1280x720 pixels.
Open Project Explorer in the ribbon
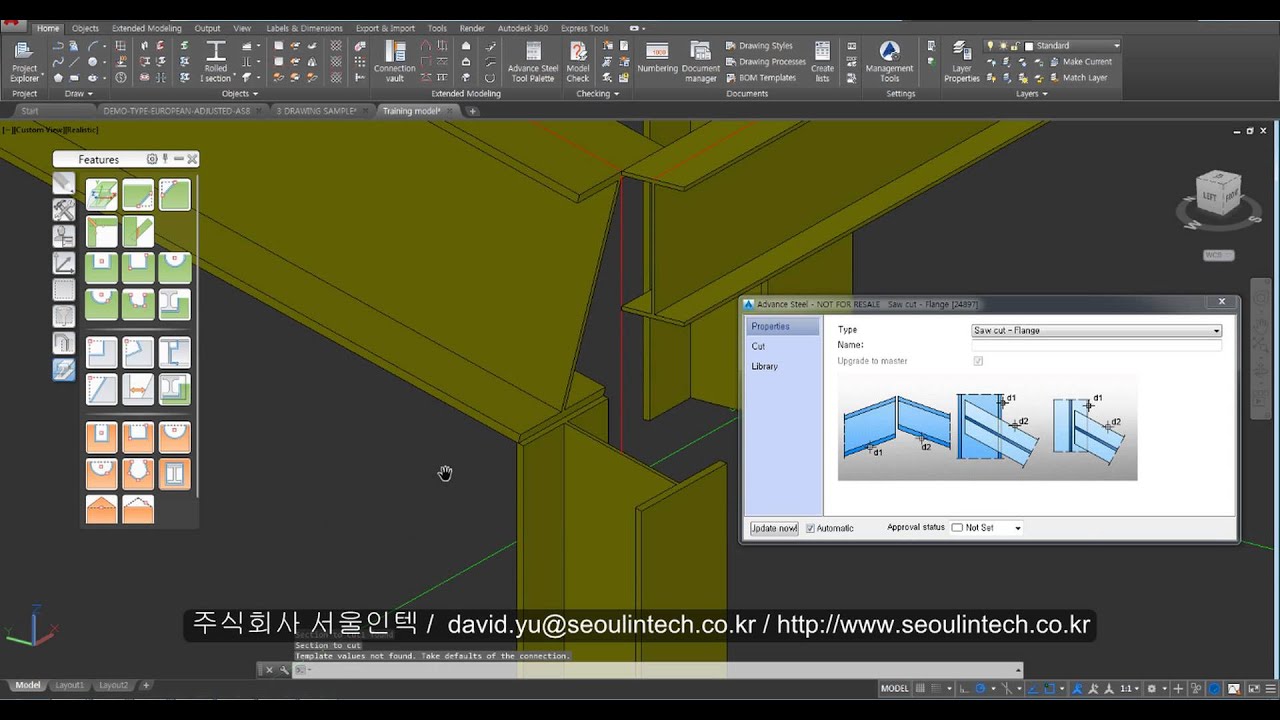click(24, 62)
